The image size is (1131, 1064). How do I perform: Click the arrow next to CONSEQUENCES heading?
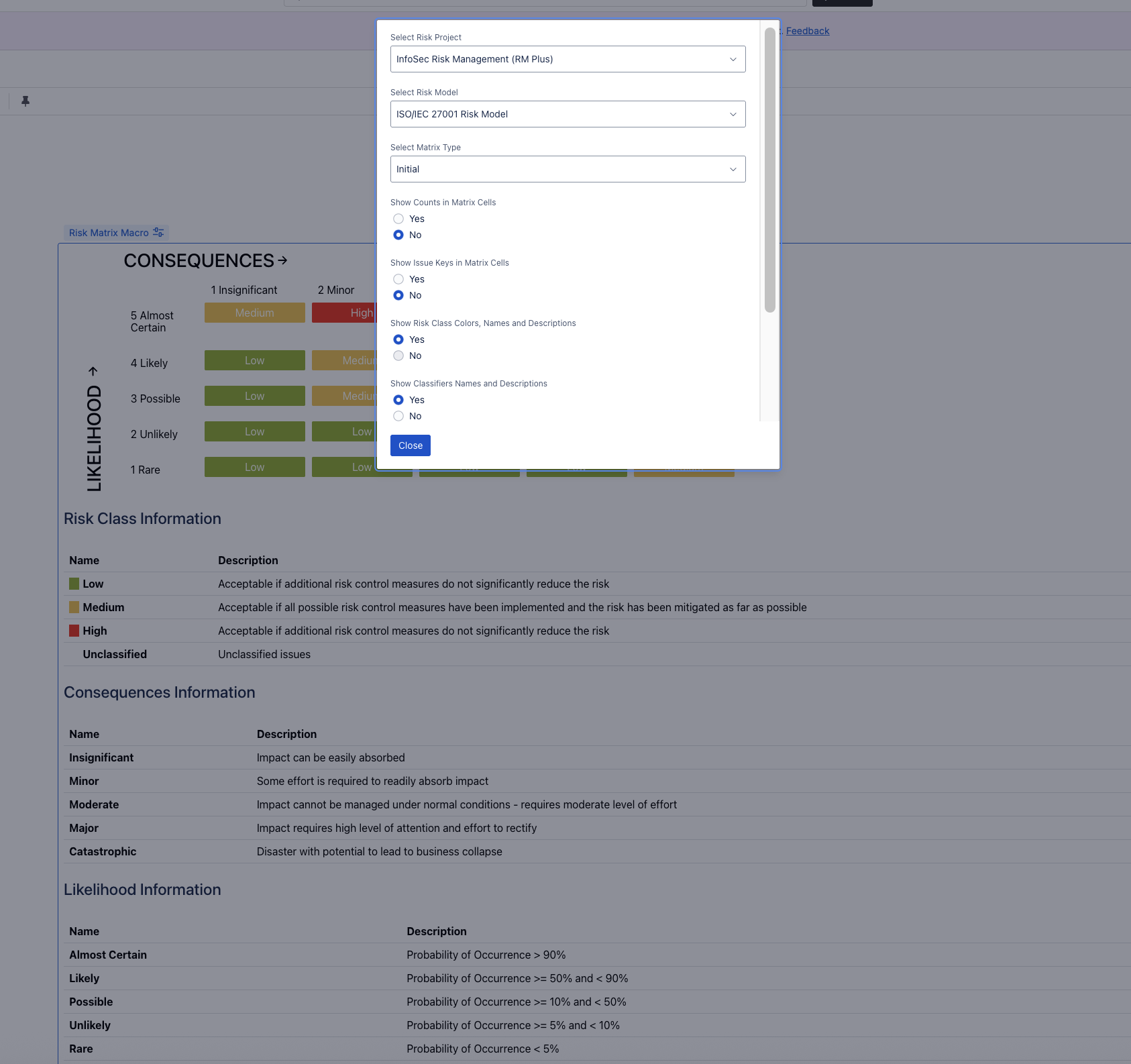tap(282, 260)
